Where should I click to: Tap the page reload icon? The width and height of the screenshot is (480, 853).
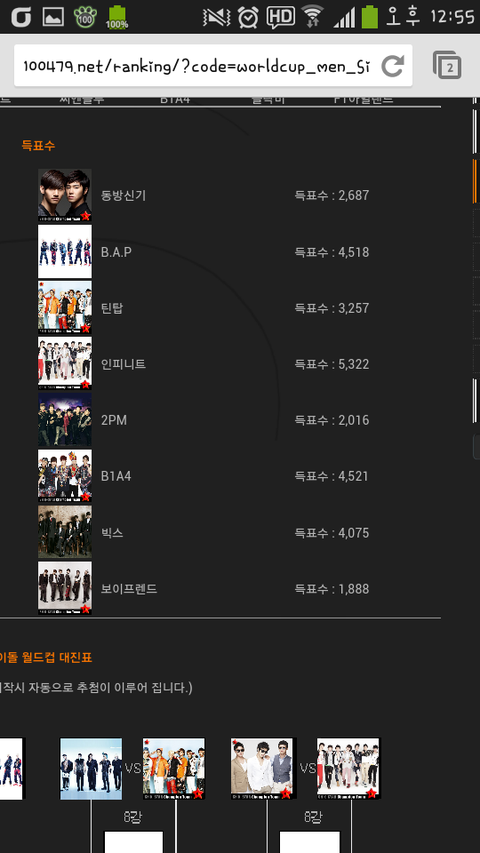[392, 66]
